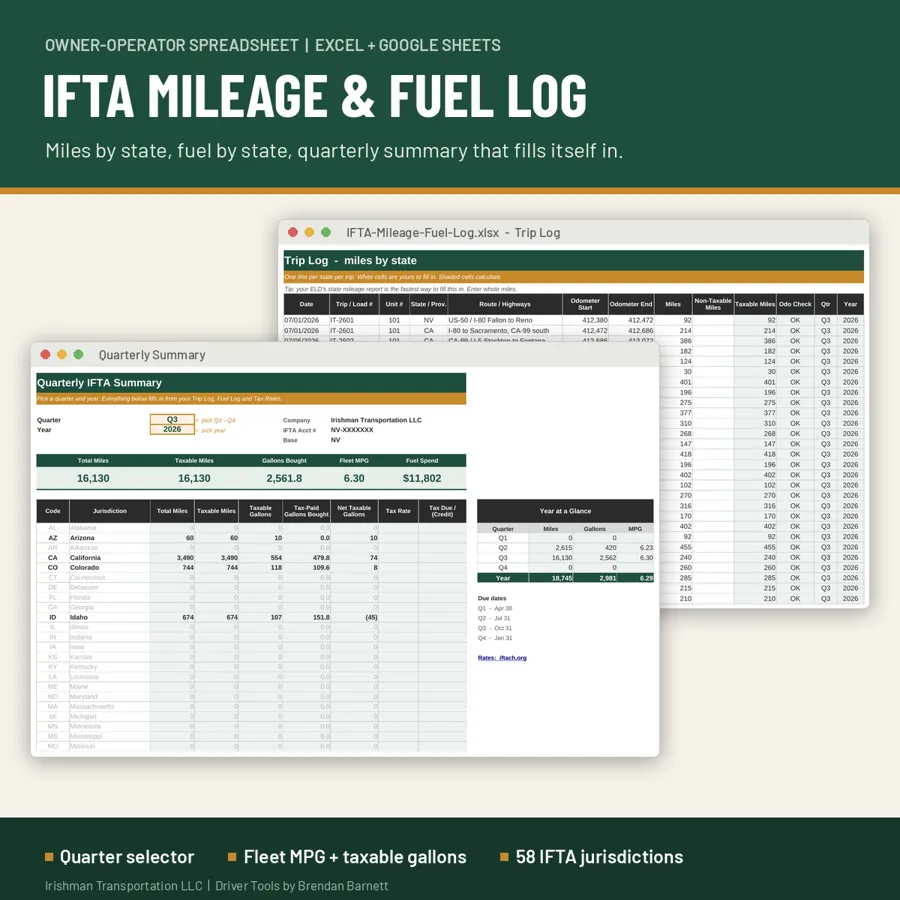Click the IFTA account NV-XXXXXXX cell
Viewport: 900px width, 900px height.
click(352, 430)
